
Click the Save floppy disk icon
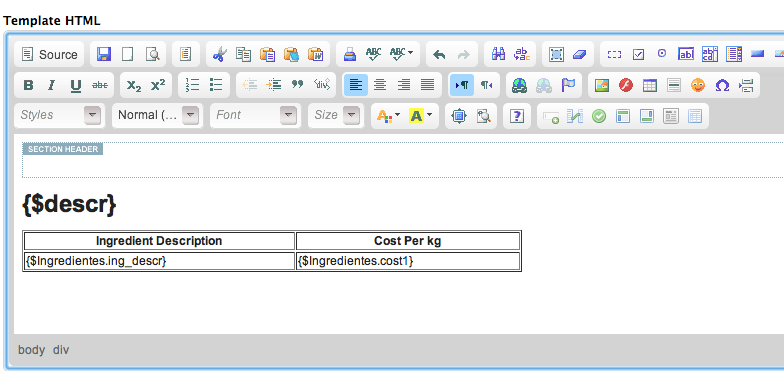tap(104, 54)
